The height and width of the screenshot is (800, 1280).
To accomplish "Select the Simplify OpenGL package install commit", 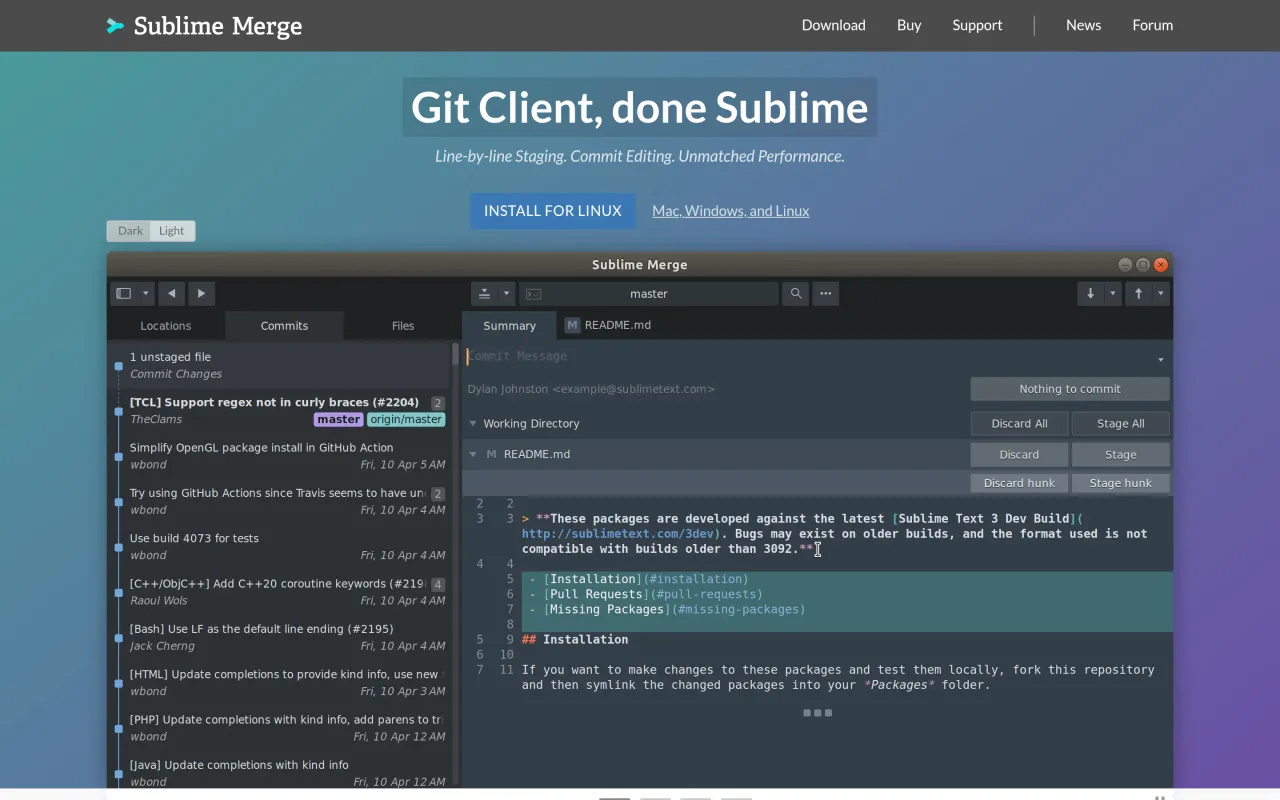I will tap(280, 456).
